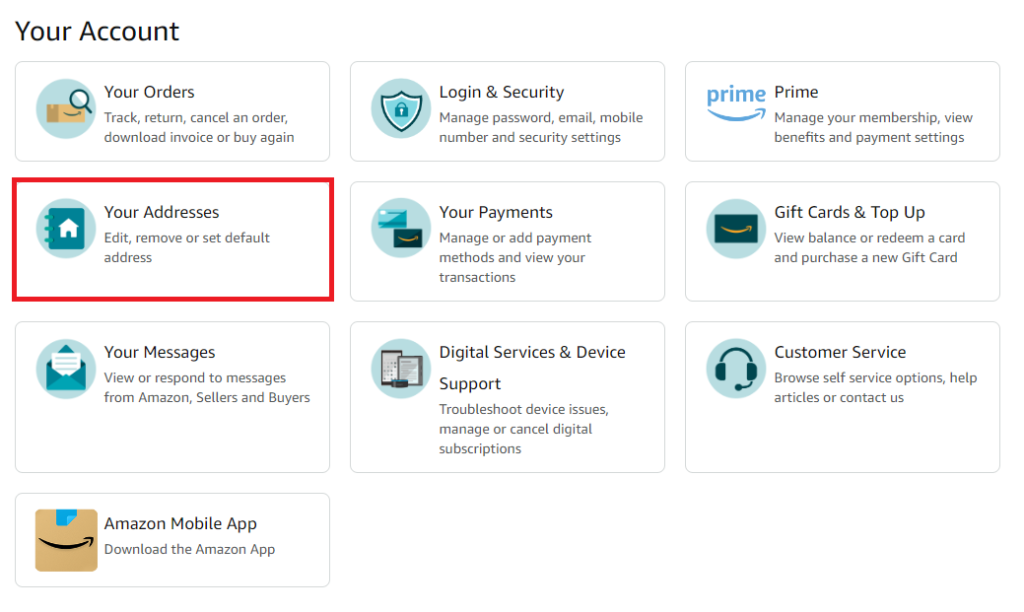
Task: Open Gift Cards & Top Up heading
Action: [x=850, y=212]
